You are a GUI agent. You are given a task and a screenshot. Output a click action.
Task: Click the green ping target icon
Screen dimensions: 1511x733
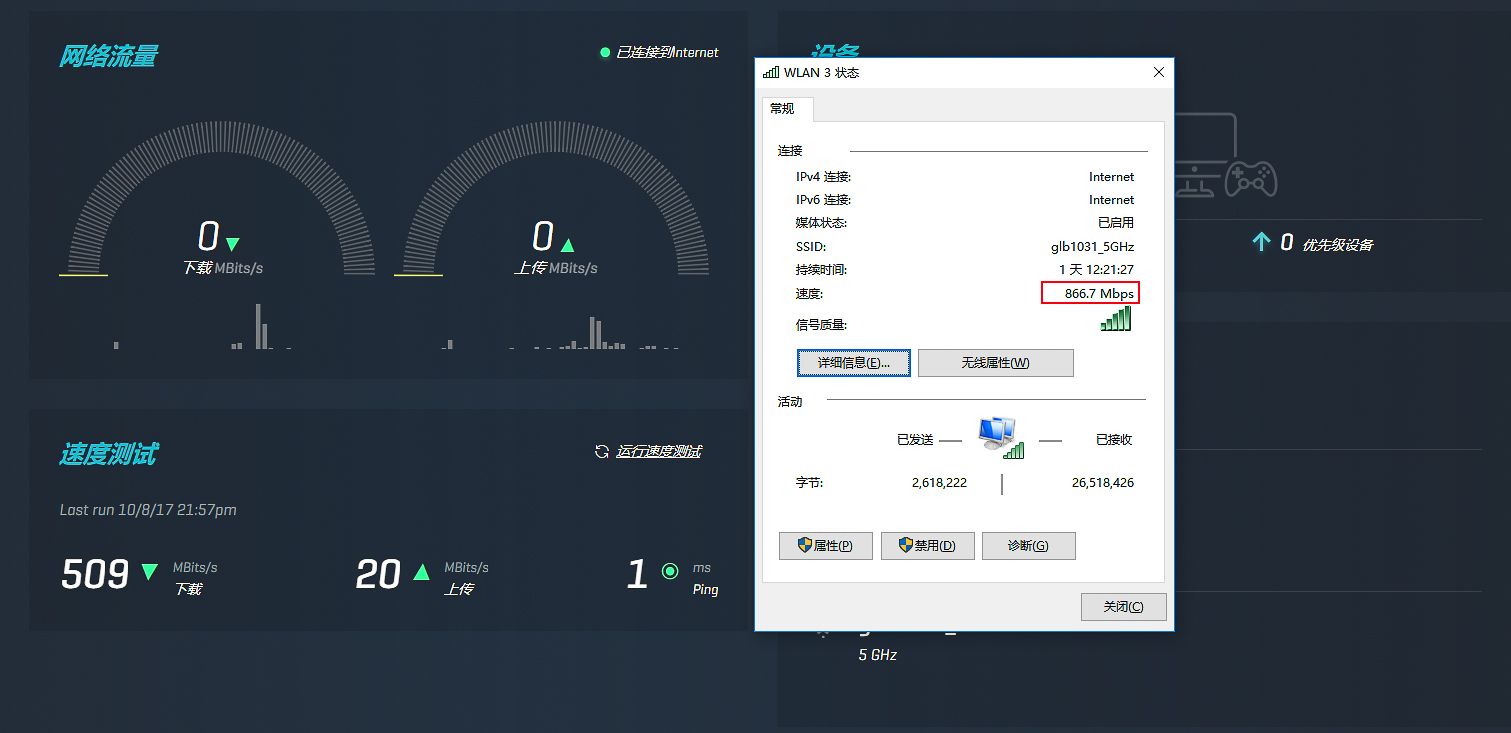670,572
